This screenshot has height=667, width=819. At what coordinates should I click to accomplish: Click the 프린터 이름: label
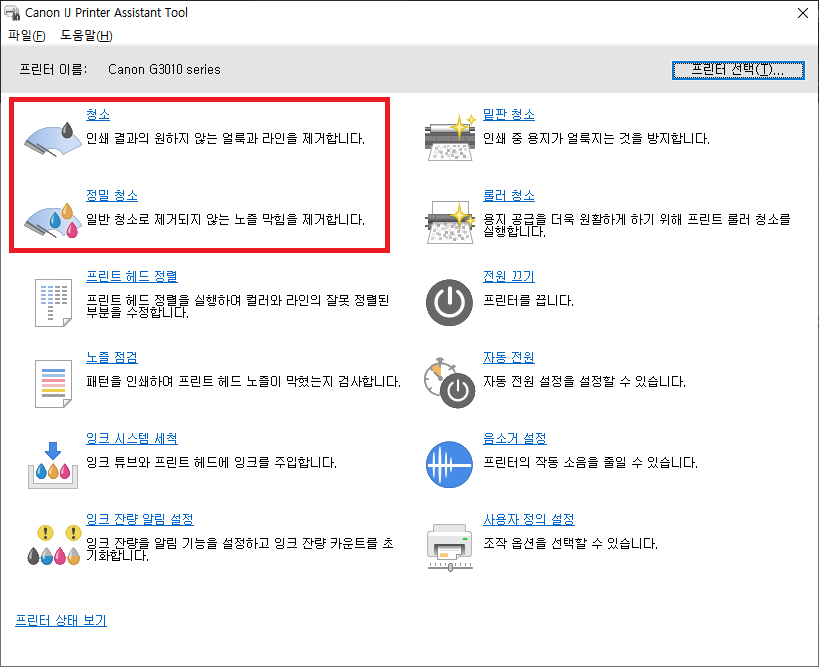coord(53,69)
